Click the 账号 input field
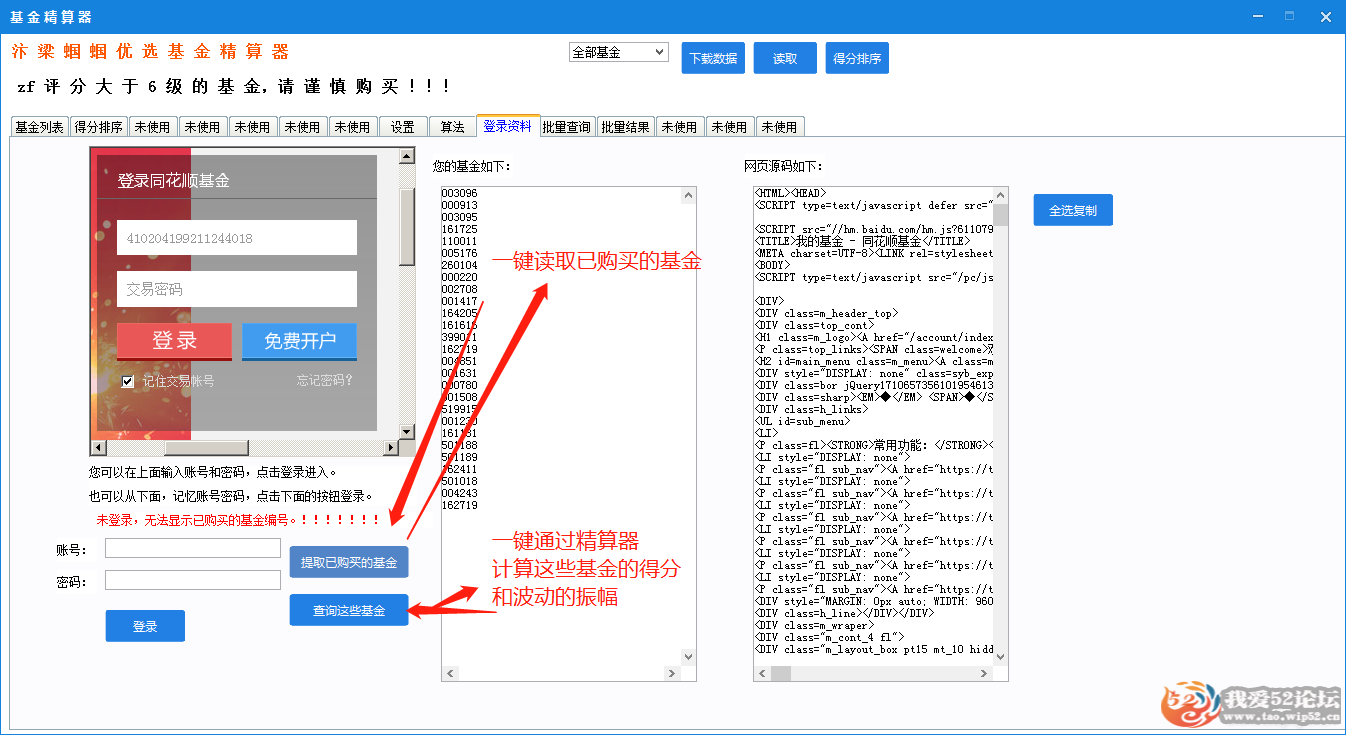 click(193, 548)
